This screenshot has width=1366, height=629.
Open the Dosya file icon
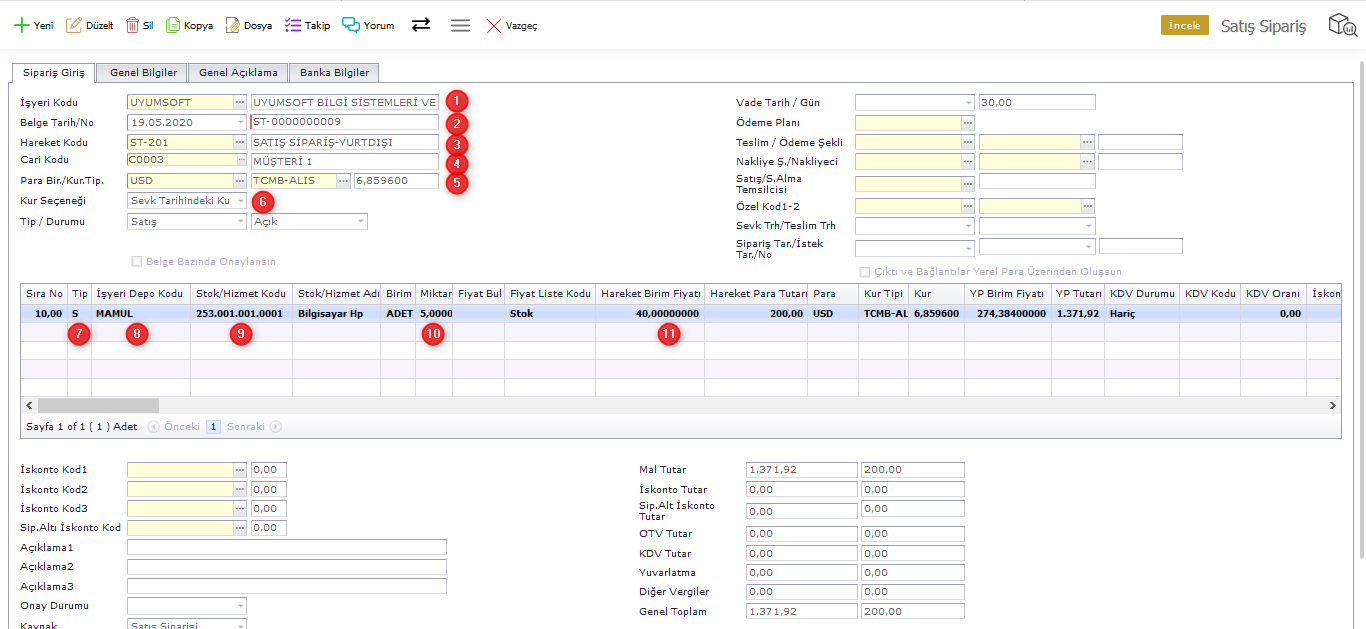pos(233,25)
